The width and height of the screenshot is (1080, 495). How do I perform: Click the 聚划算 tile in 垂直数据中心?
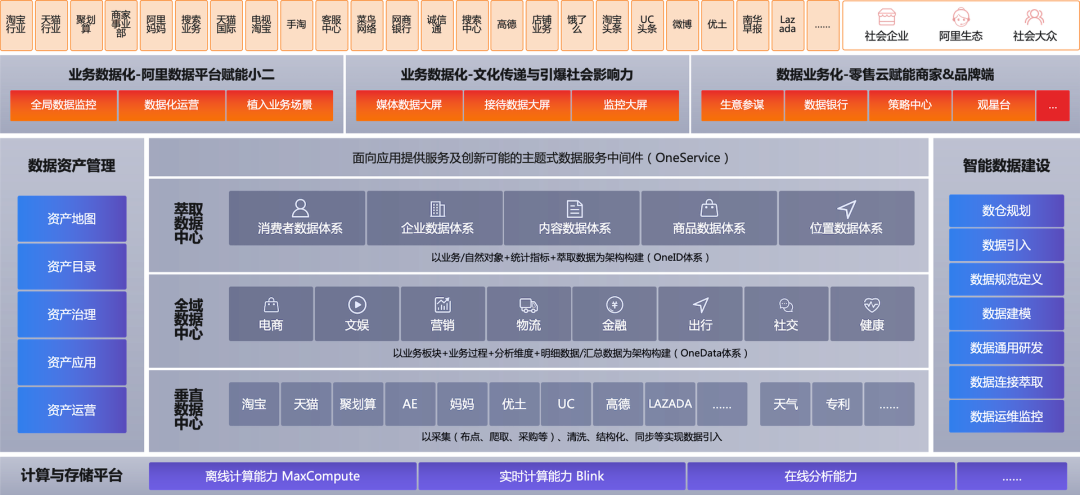[x=358, y=404]
